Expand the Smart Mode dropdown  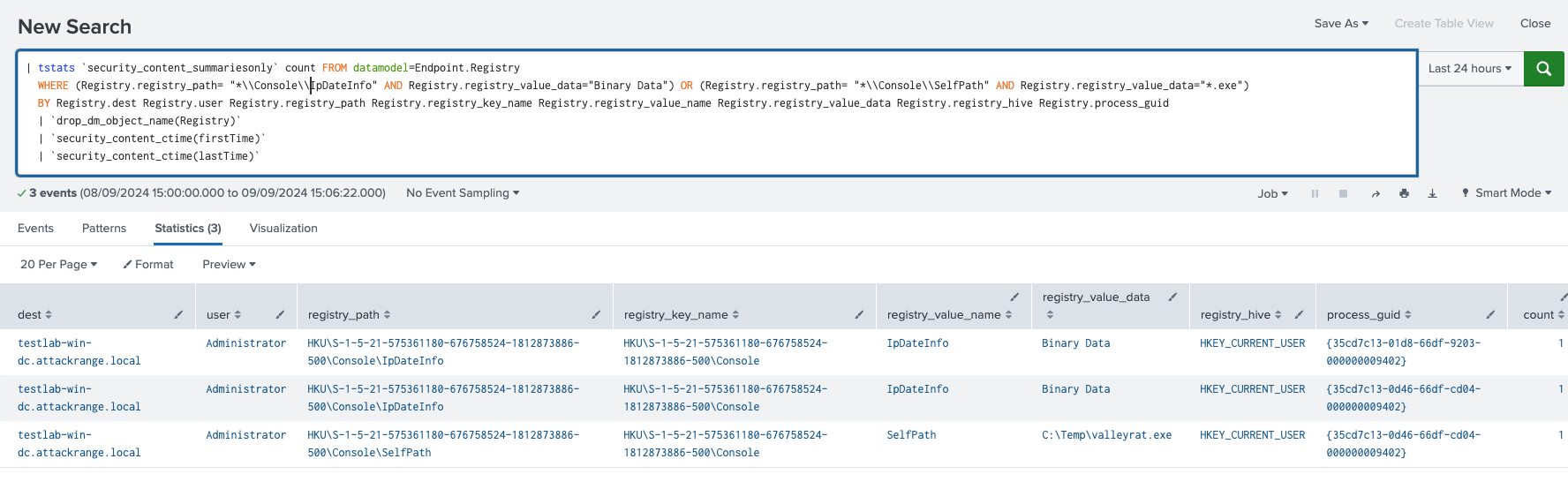tap(1506, 193)
